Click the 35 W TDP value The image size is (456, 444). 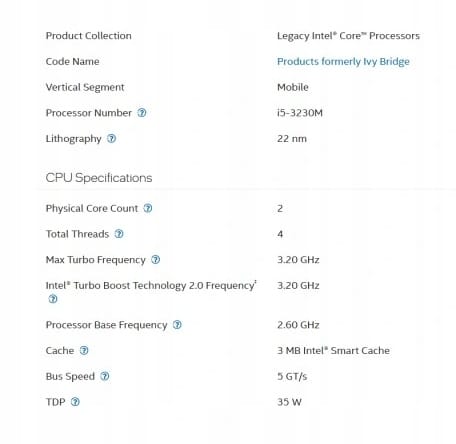click(289, 402)
